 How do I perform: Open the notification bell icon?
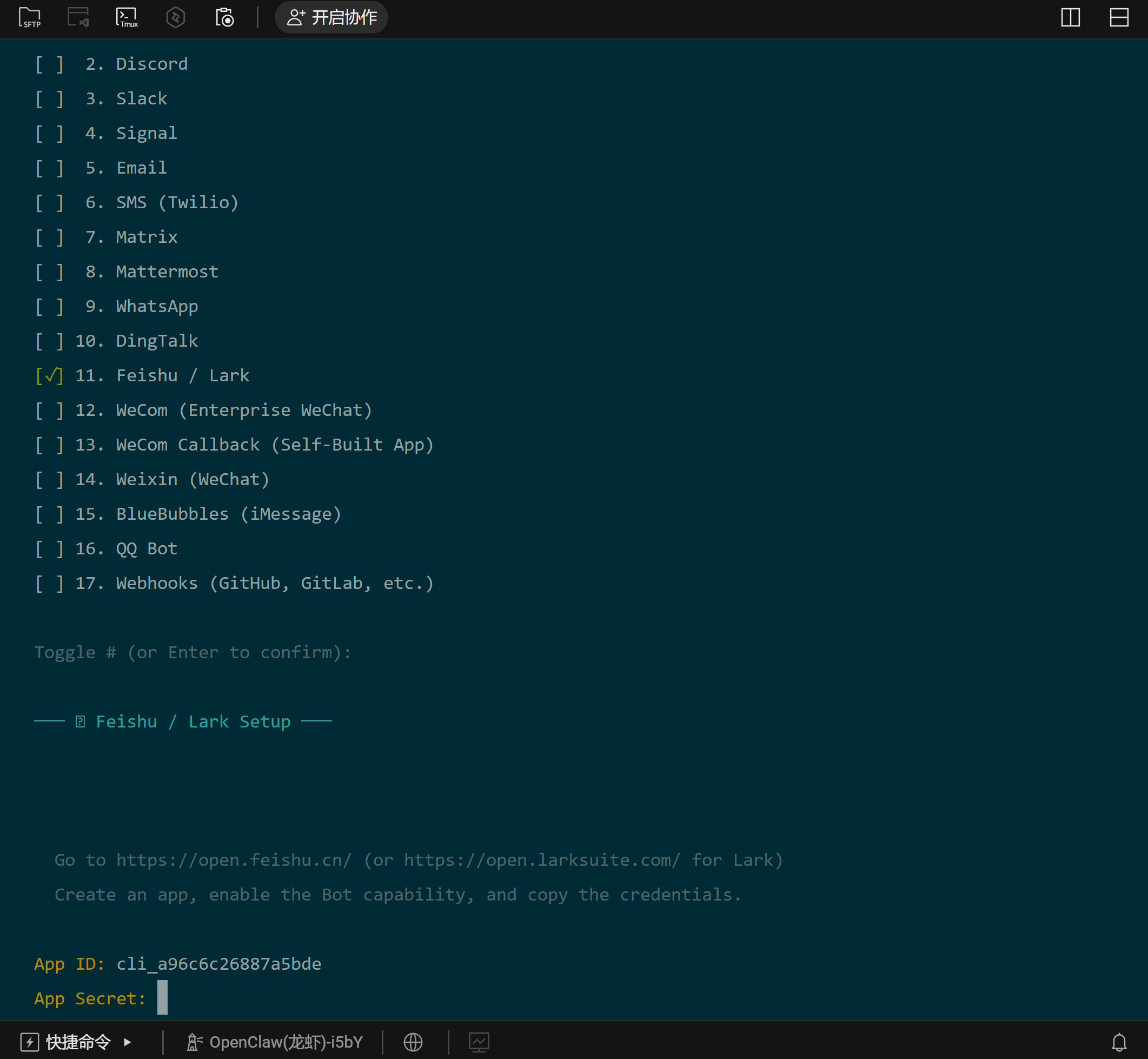point(1119,1042)
